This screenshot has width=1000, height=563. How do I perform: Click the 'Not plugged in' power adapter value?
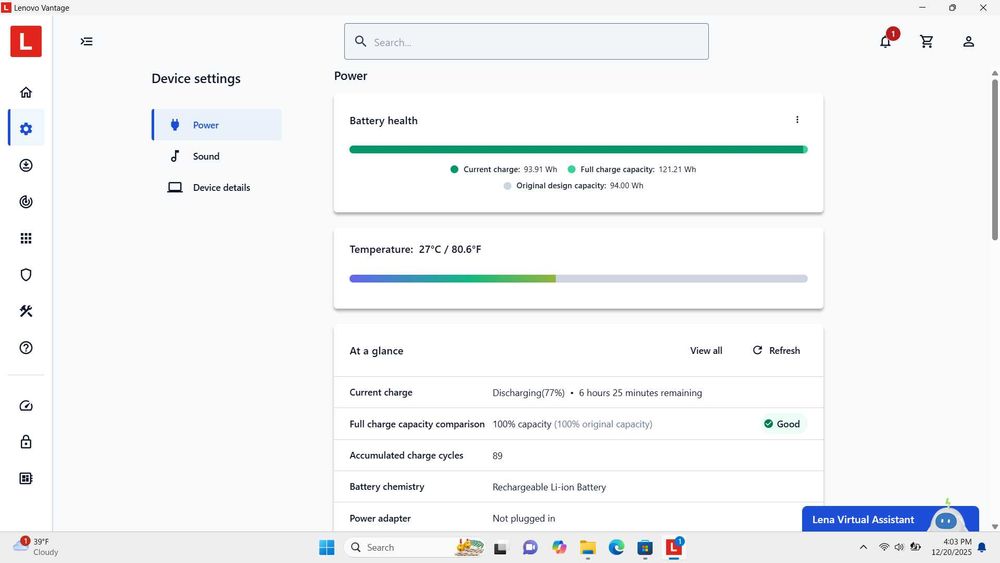(524, 518)
